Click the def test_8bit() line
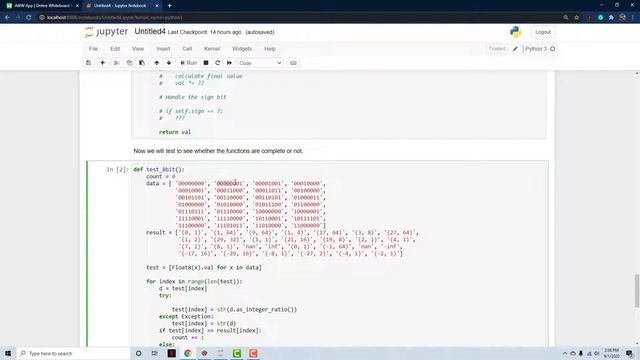The height and width of the screenshot is (360, 640). point(159,169)
